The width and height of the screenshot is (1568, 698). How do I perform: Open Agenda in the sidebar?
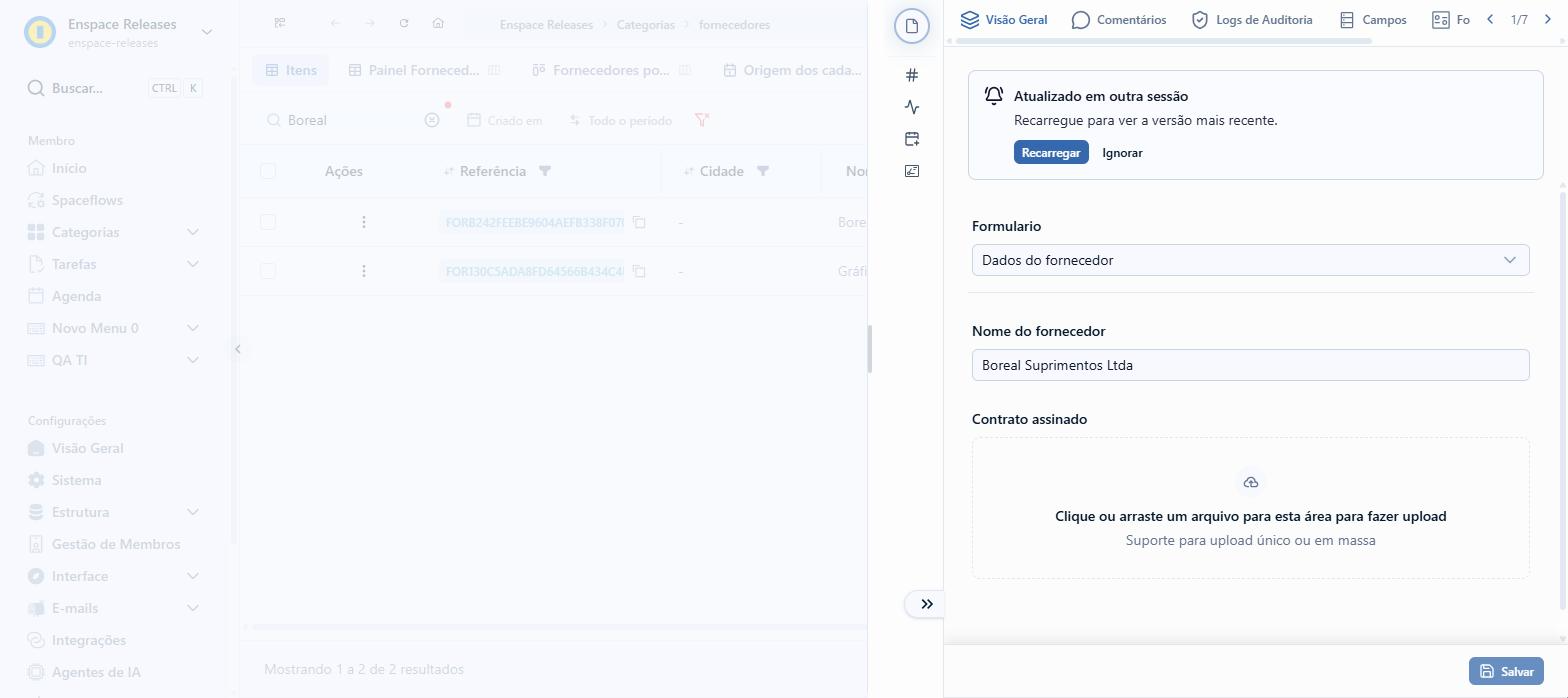pos(76,296)
